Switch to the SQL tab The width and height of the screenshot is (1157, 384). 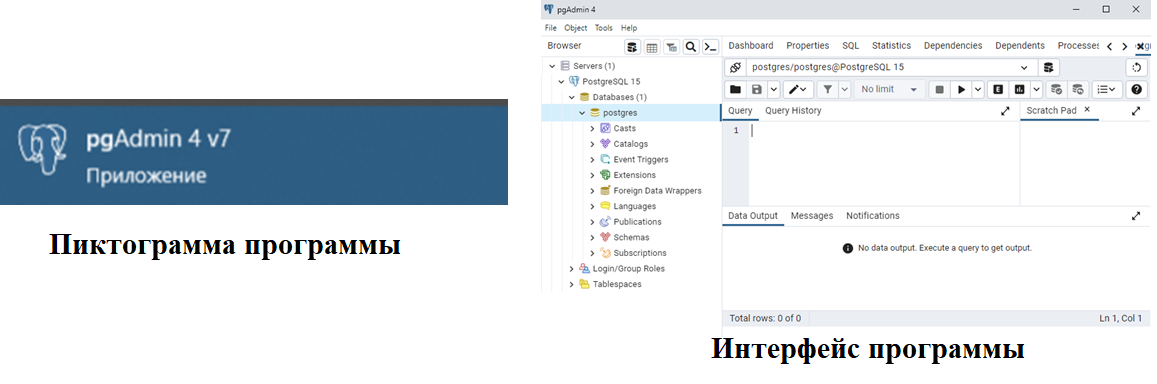click(x=850, y=46)
